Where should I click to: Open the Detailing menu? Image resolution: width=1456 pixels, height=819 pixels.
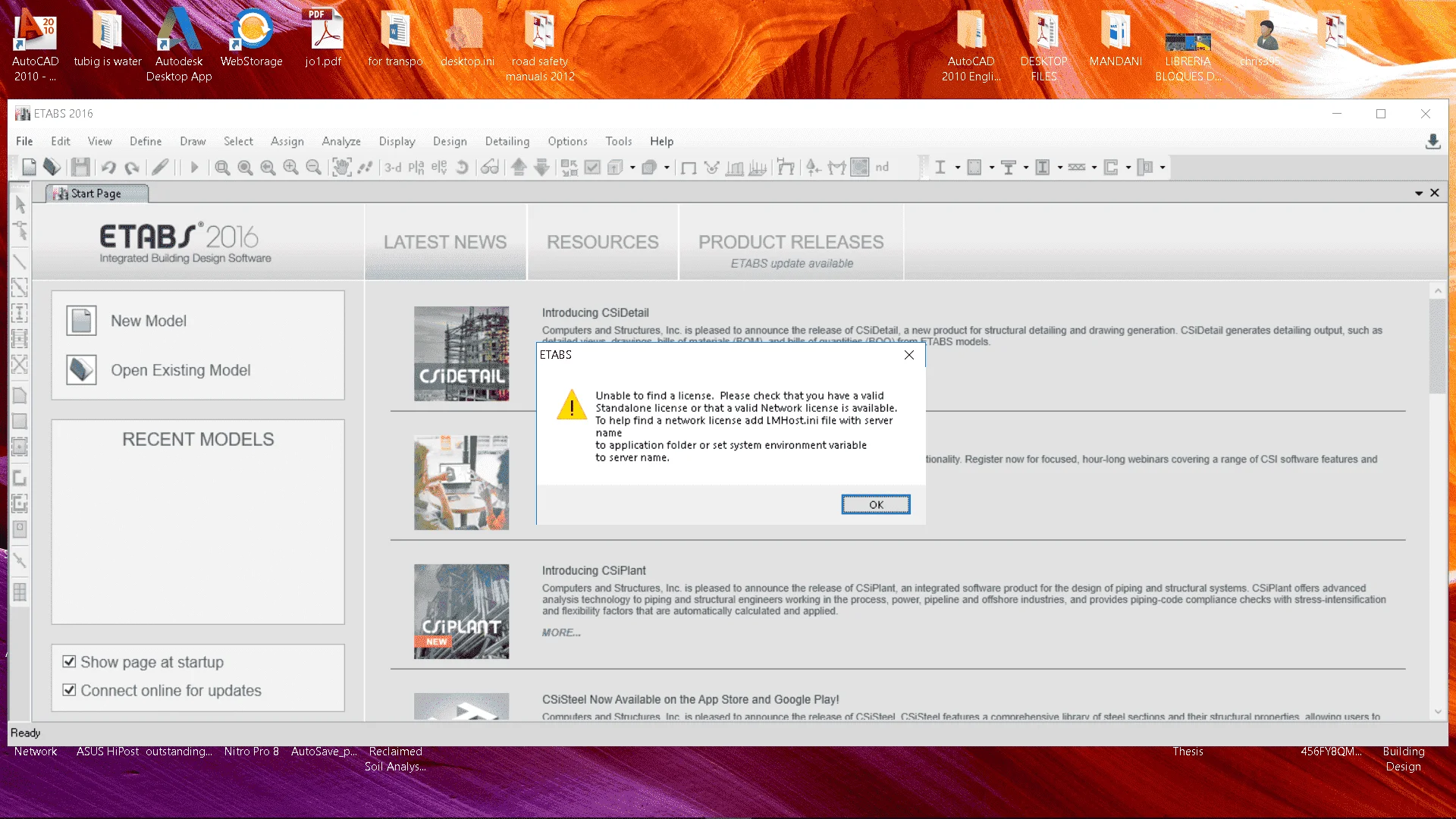(507, 142)
